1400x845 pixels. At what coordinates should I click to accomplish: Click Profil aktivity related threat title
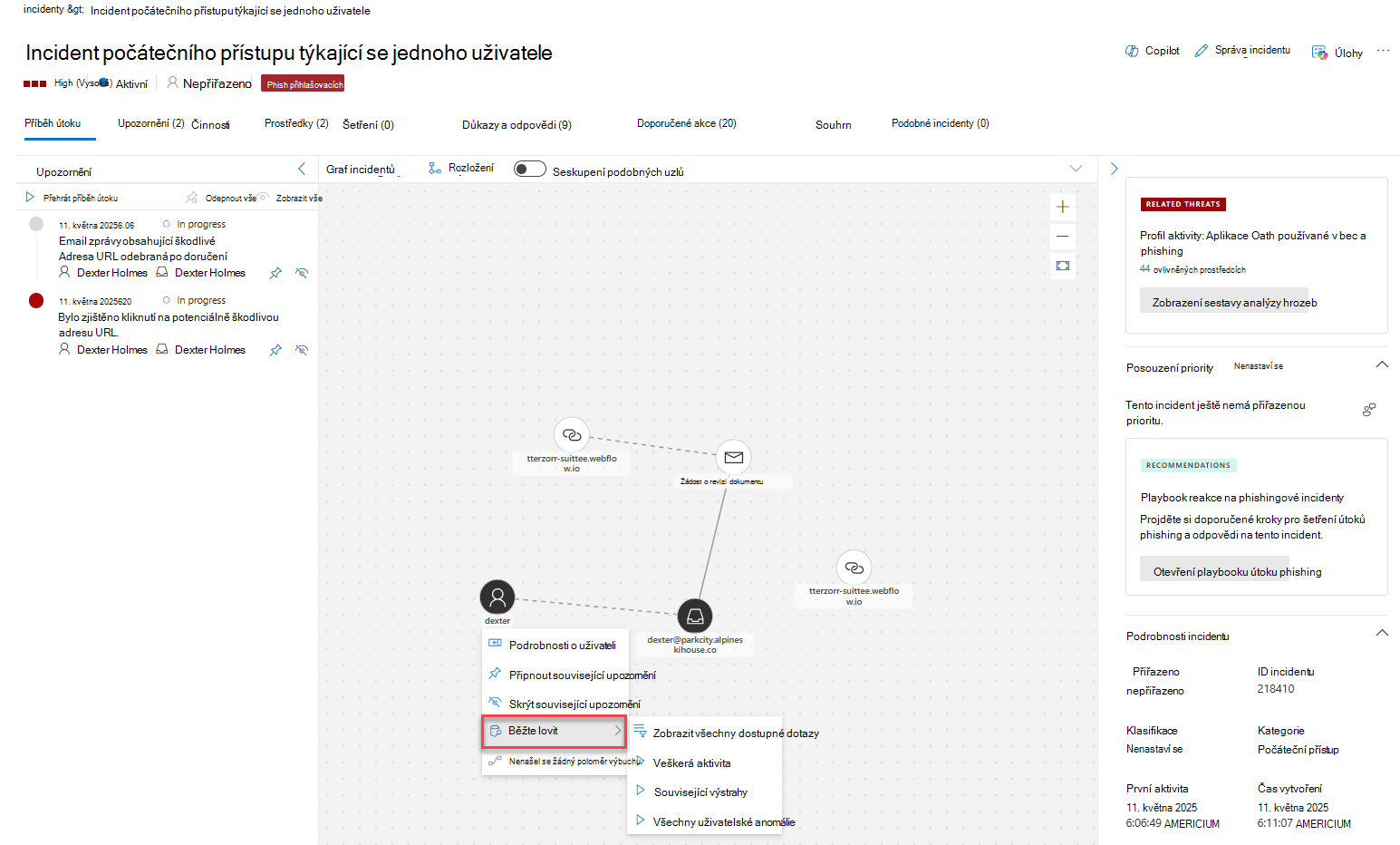pyautogui.click(x=1252, y=243)
